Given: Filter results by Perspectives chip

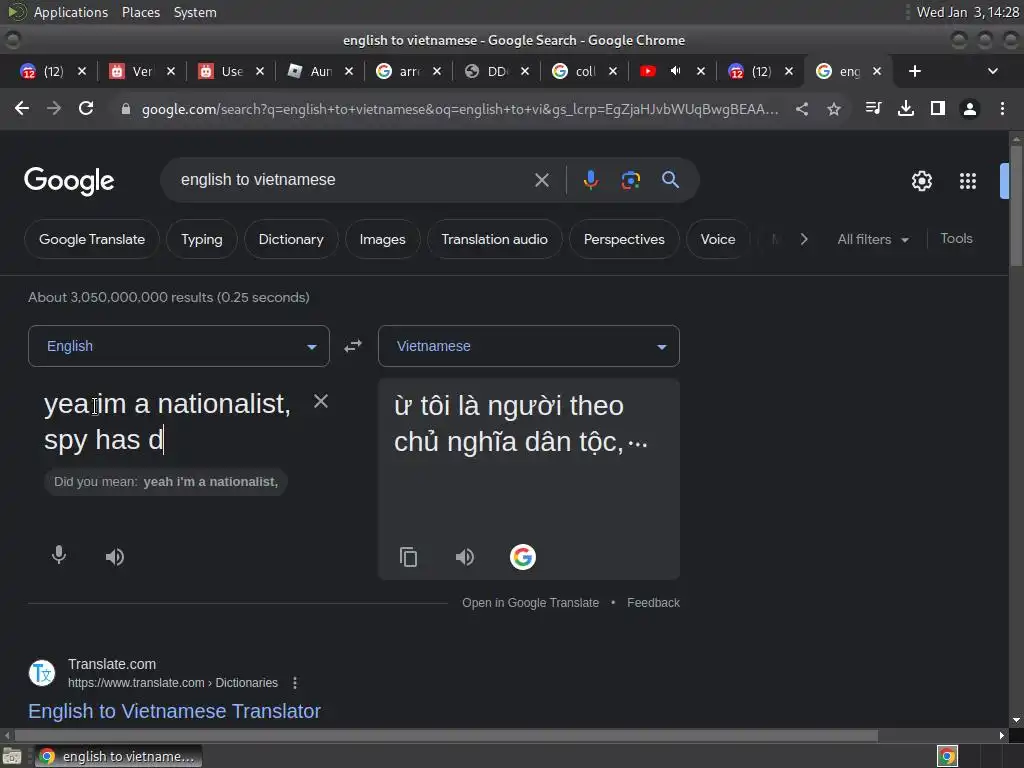Looking at the screenshot, I should tap(624, 239).
